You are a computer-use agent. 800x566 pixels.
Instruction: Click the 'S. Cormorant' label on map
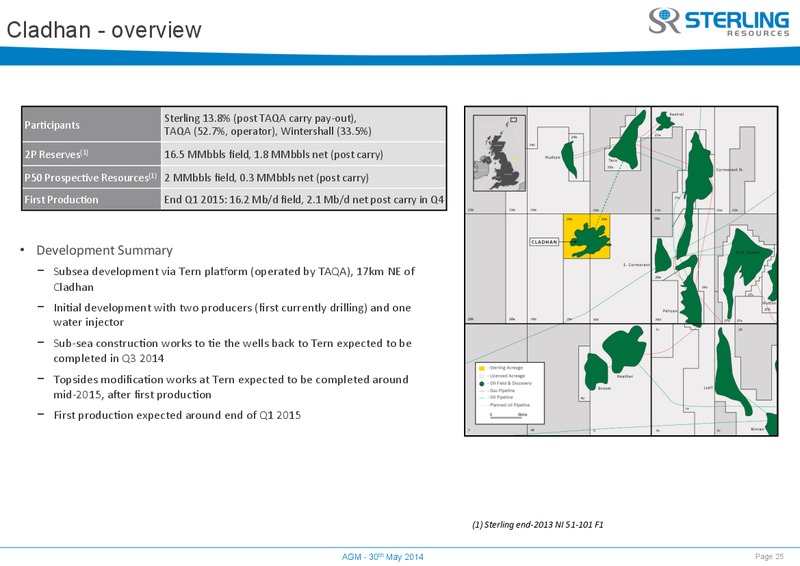pyautogui.click(x=637, y=265)
